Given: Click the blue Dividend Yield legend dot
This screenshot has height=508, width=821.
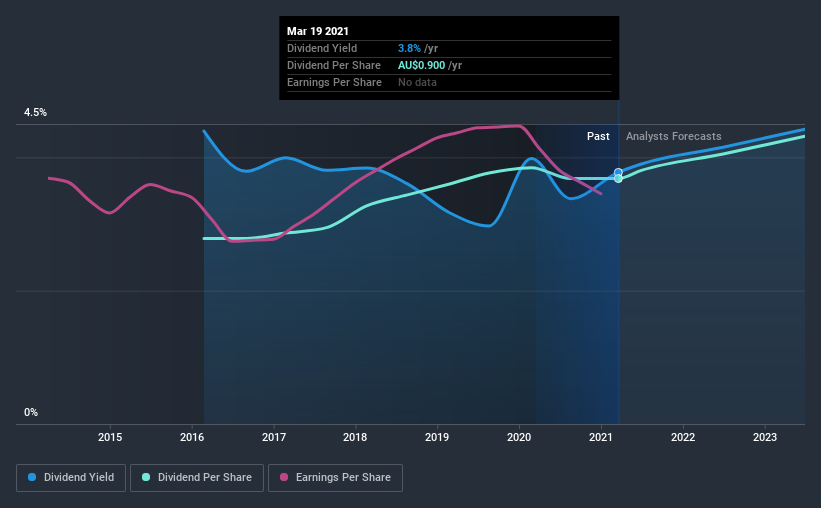Looking at the screenshot, I should pos(32,477).
